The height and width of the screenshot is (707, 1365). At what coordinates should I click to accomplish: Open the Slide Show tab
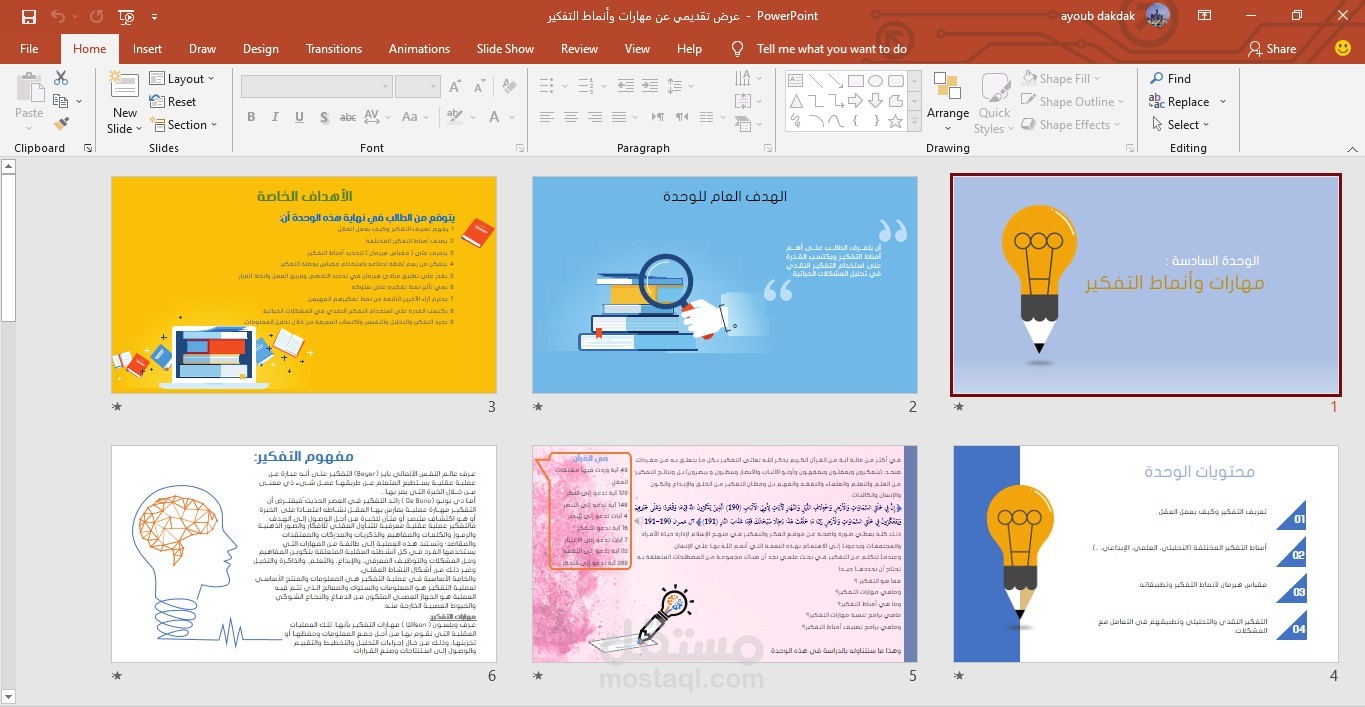(505, 48)
